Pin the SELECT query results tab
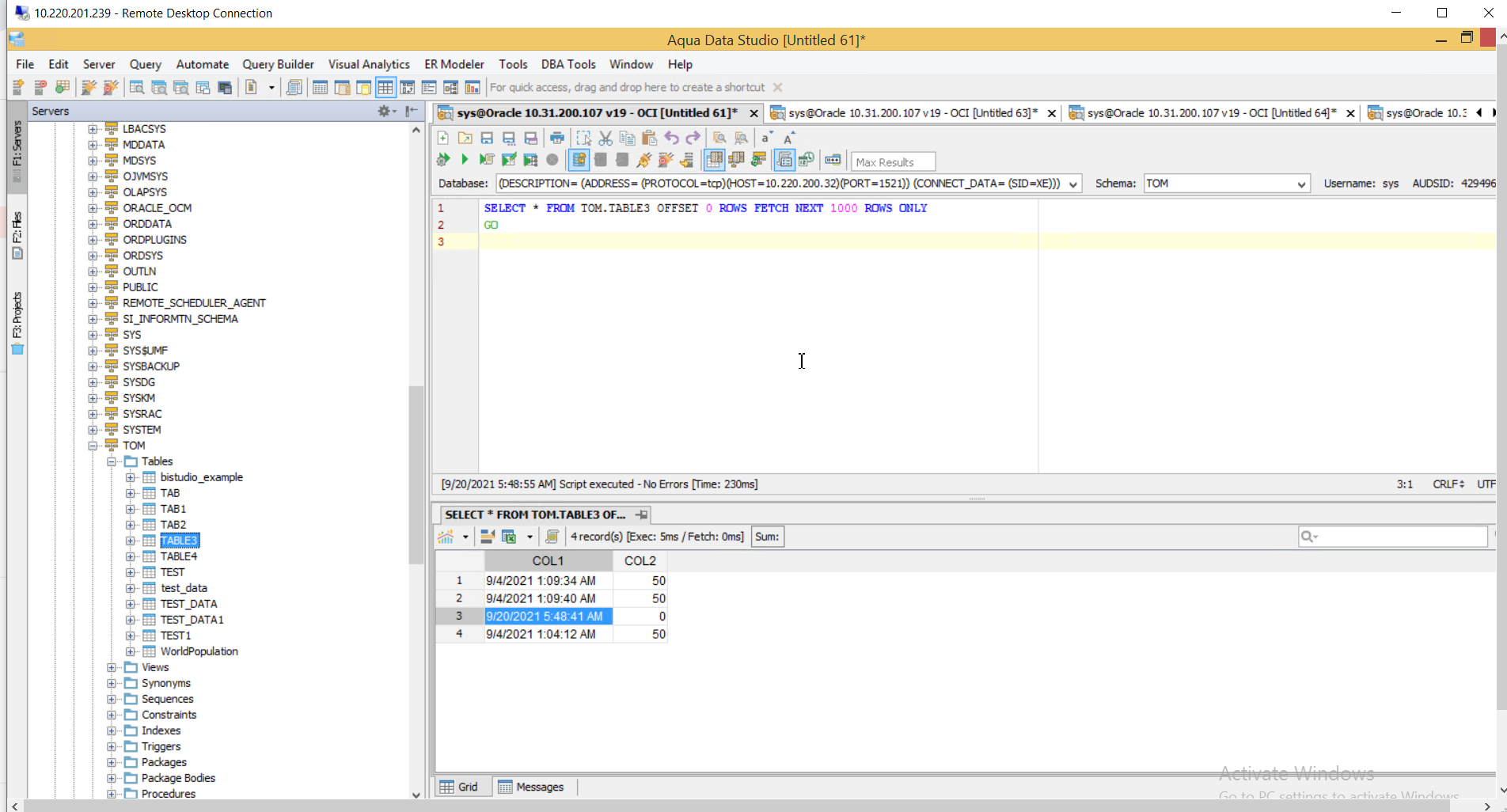The image size is (1507, 812). pyautogui.click(x=642, y=514)
